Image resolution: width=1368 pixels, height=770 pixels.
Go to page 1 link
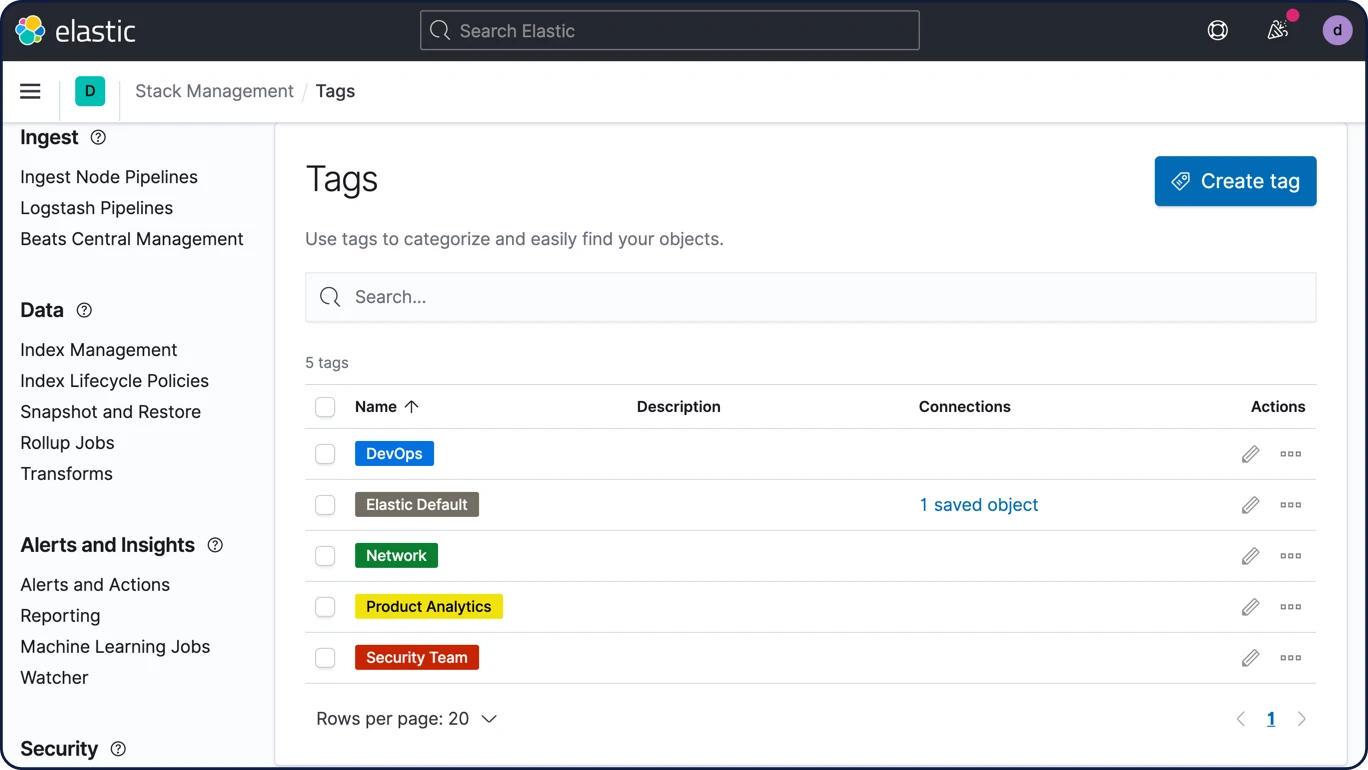pos(1271,719)
